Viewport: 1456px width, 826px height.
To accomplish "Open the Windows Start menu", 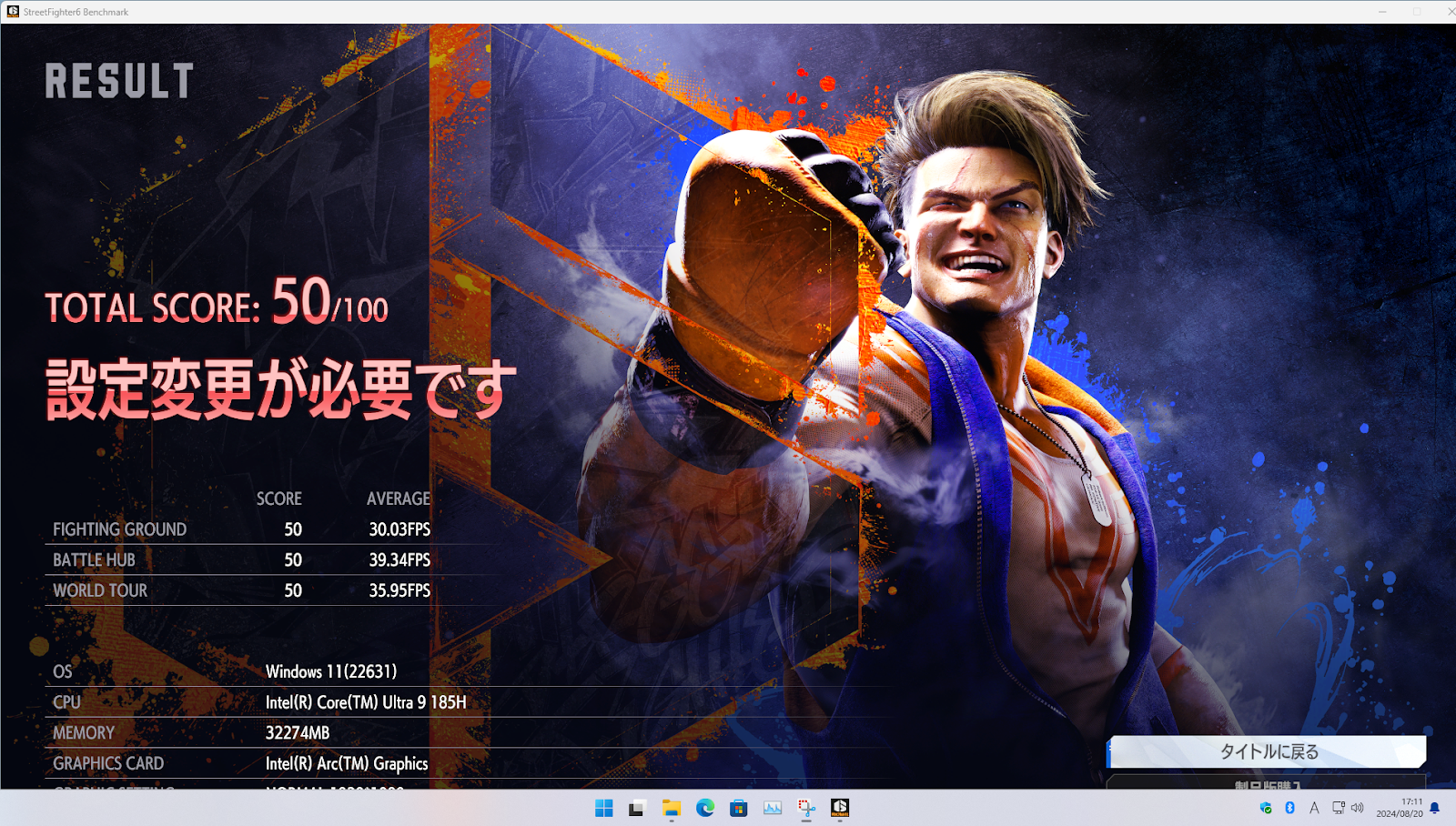I will point(604,808).
